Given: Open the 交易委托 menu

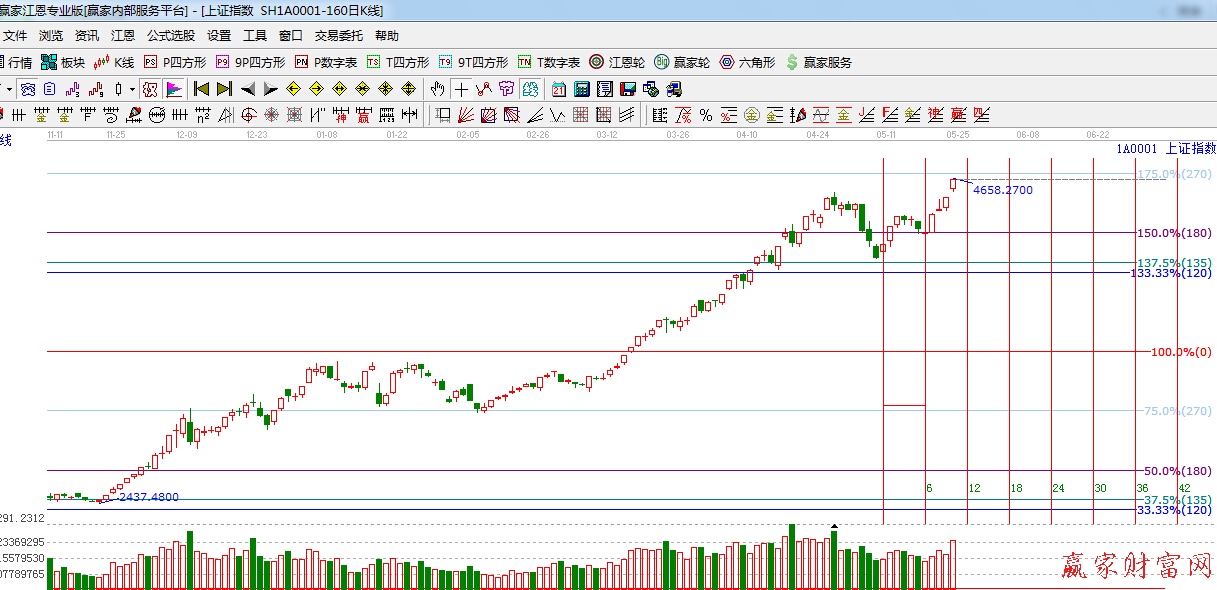Looking at the screenshot, I should pyautogui.click(x=338, y=36).
